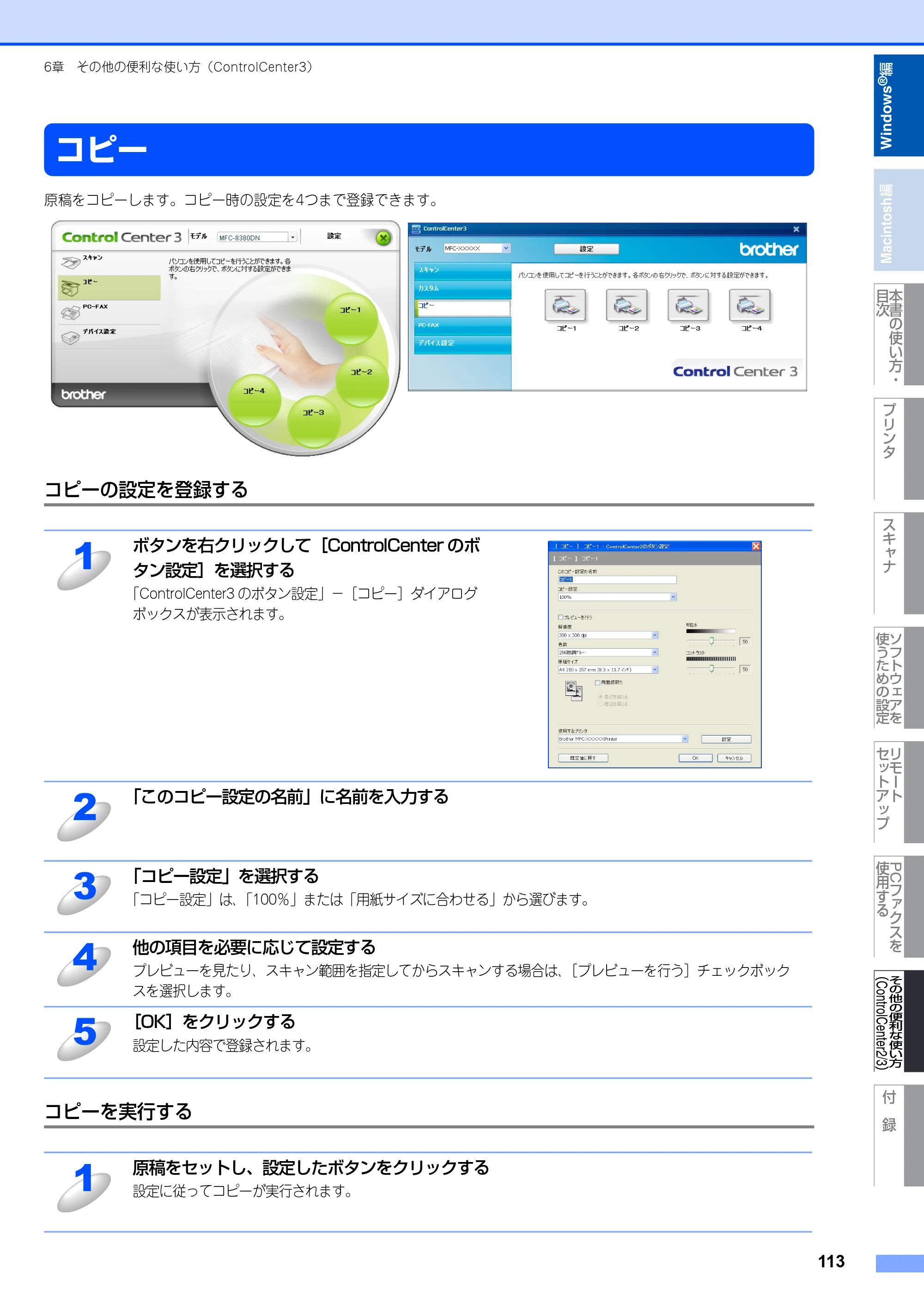
Task: Open デバイス設定 icon in the green ControlCenter3 window
Action: pyautogui.click(x=71, y=338)
